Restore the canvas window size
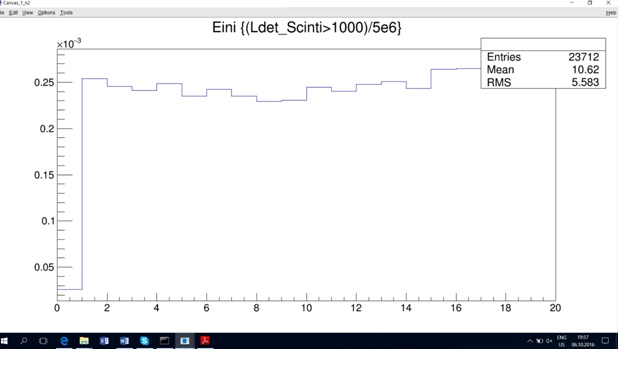 click(x=590, y=3)
